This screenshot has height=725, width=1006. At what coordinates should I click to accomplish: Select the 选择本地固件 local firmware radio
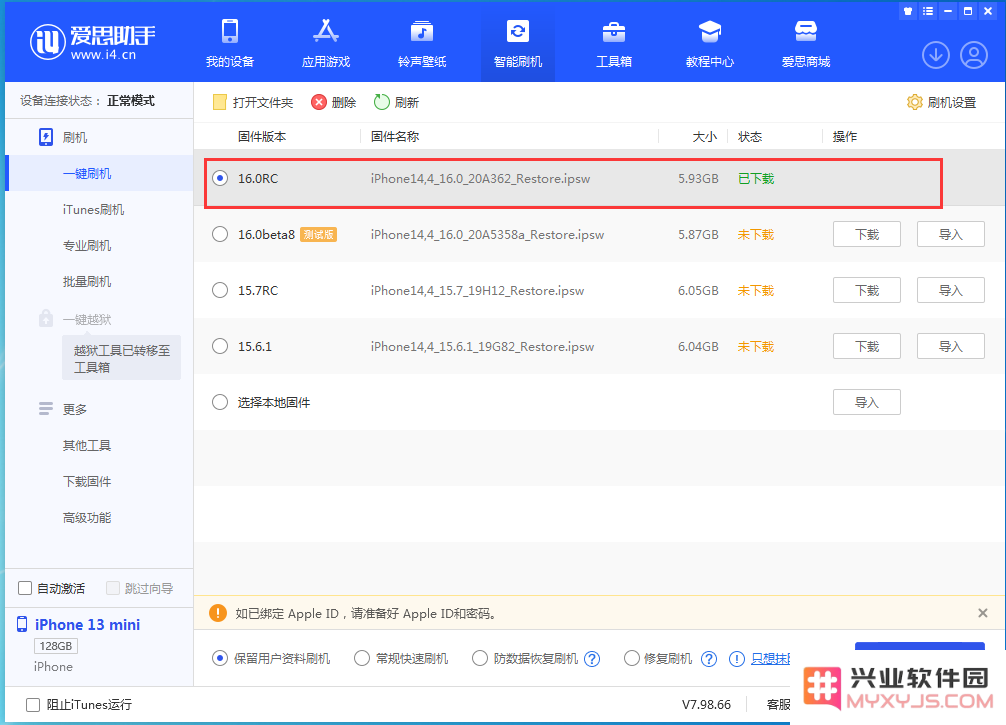click(220, 402)
